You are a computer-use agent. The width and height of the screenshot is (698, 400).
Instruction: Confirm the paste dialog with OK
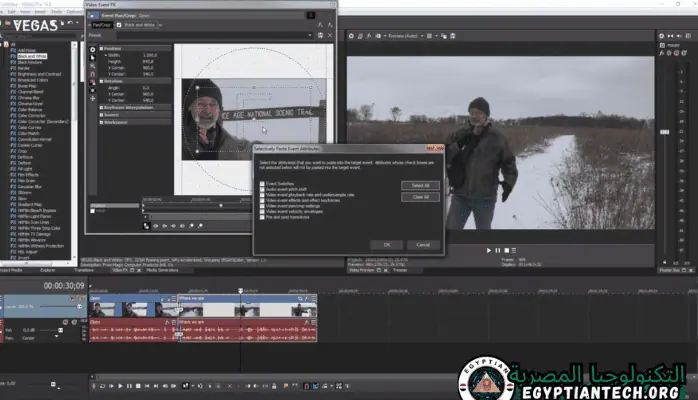(385, 244)
